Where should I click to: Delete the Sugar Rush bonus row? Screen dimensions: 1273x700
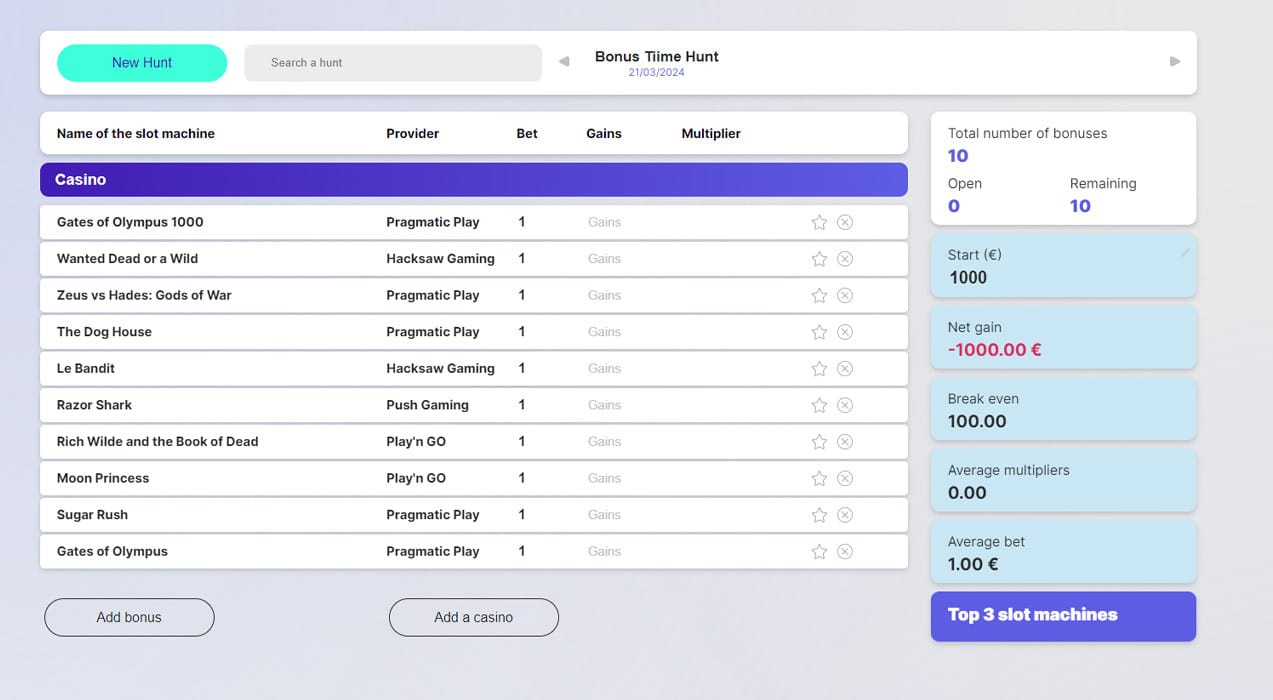(845, 515)
